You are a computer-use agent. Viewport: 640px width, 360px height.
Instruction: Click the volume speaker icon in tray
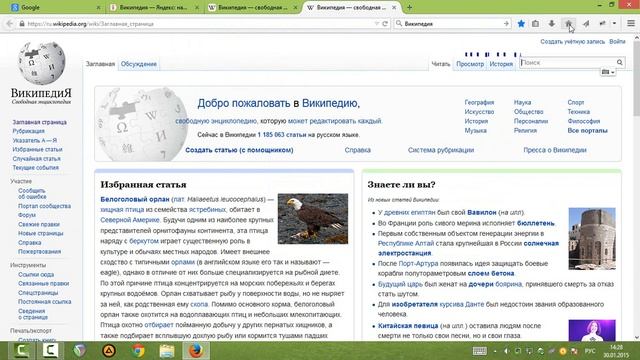[506, 351]
